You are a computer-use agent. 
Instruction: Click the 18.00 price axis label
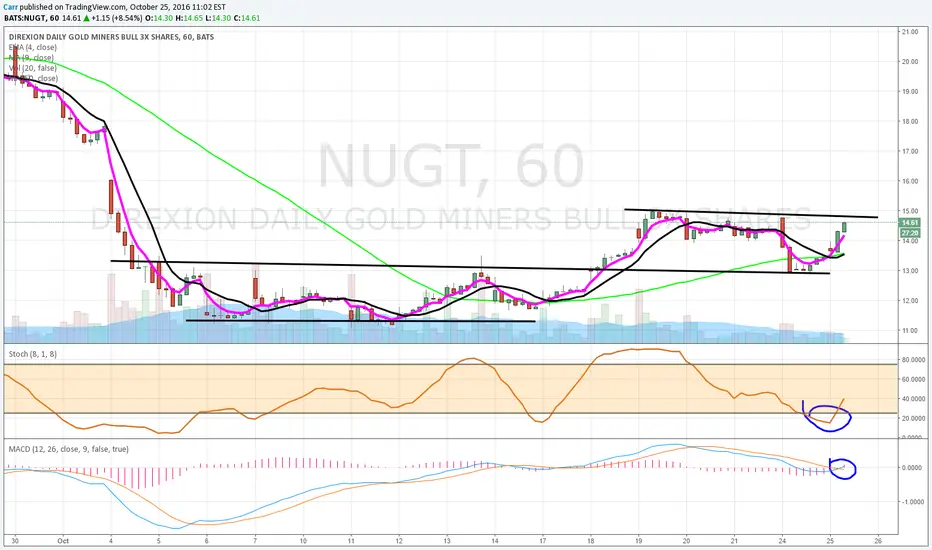[x=910, y=121]
